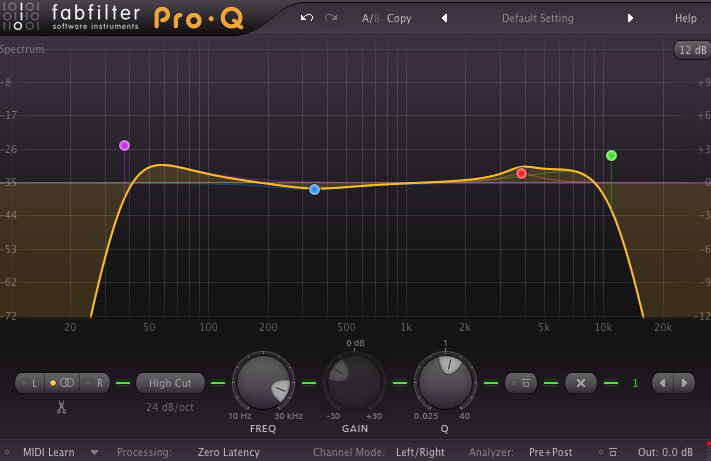Open the Pre+Post analyzer menu
This screenshot has width=711, height=461.
tap(550, 452)
